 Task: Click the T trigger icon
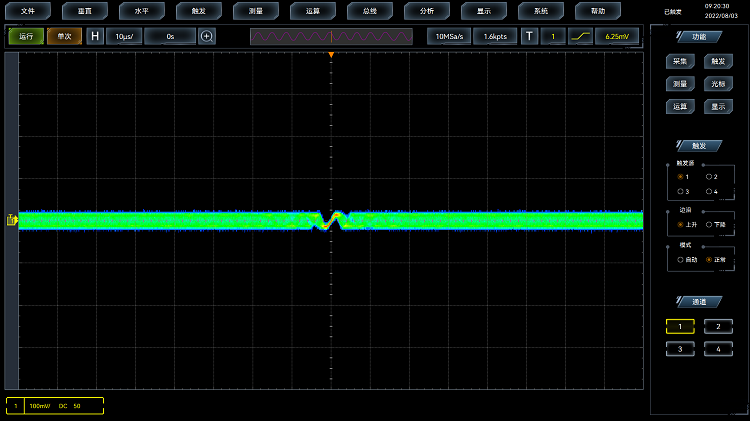(x=530, y=36)
